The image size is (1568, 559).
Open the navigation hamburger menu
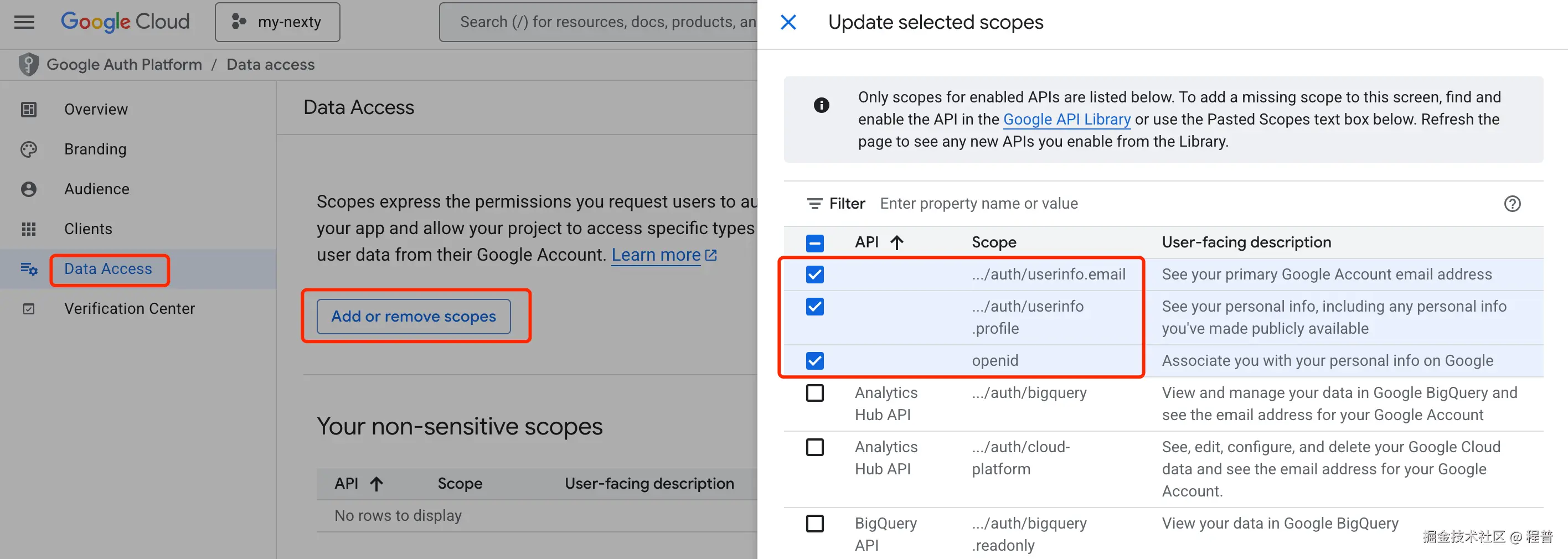24,22
